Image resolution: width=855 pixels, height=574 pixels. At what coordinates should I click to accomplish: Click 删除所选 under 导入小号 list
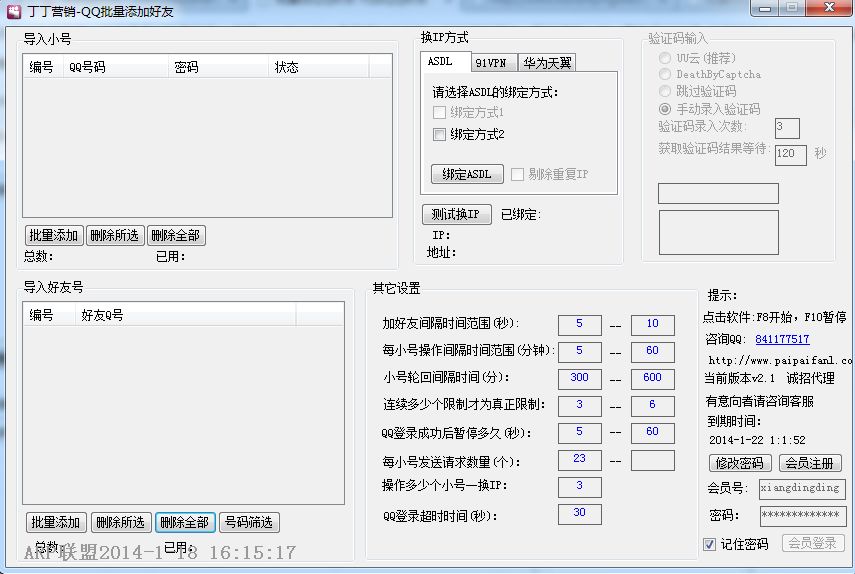(x=115, y=236)
